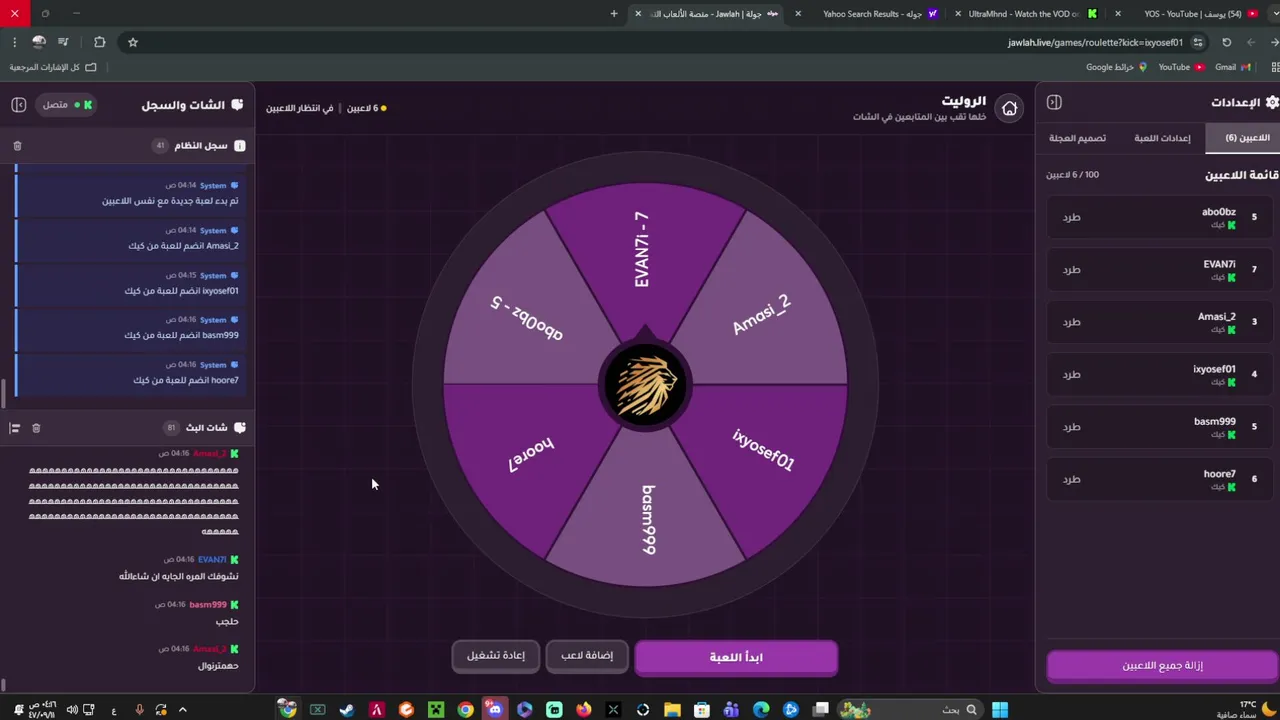
Task: Open the browser extensions puzzle icon
Action: [99, 42]
